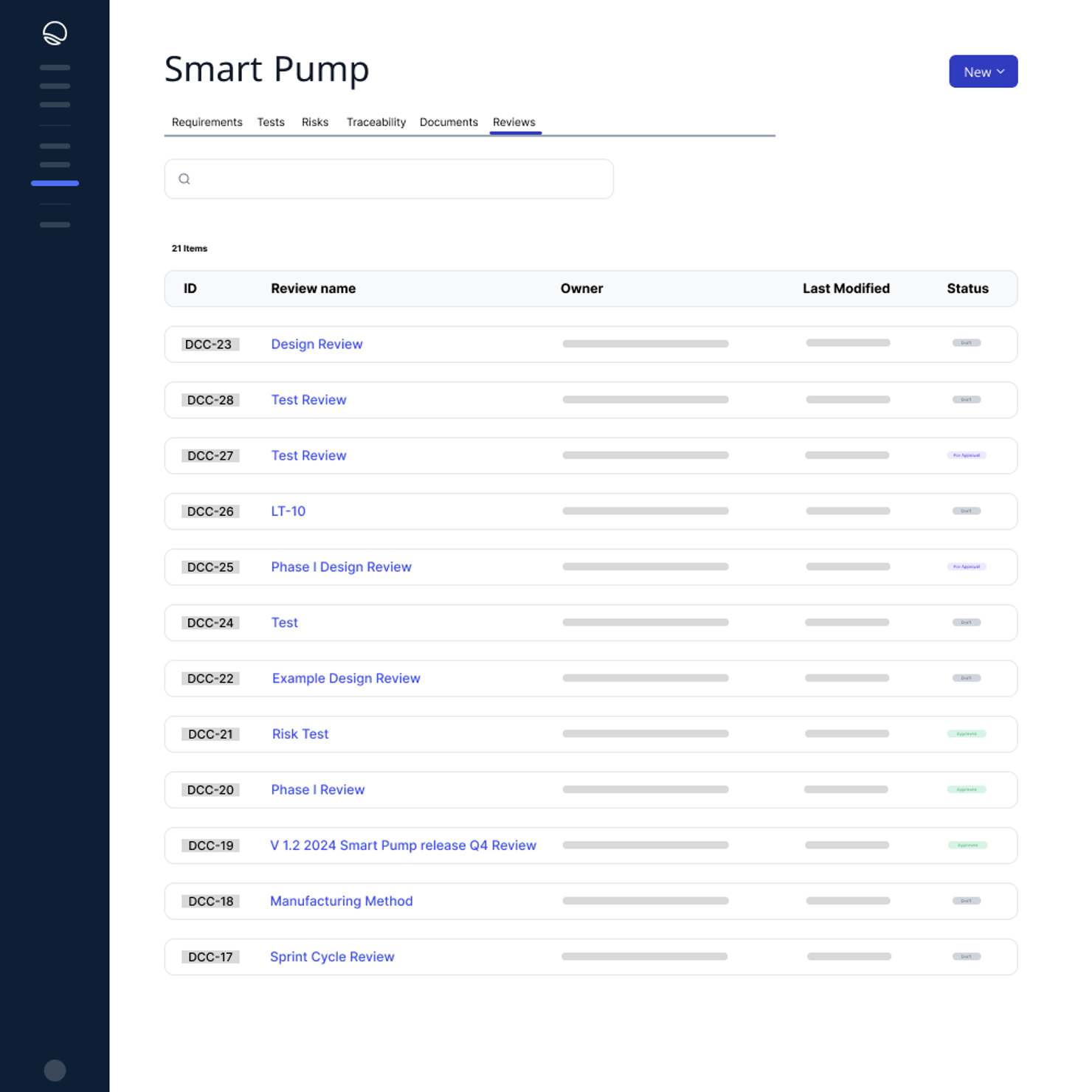
Task: Click the 21 Items count label
Action: tap(190, 249)
